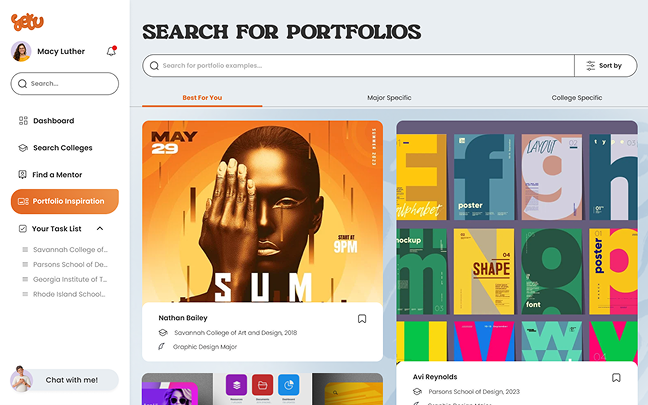Collapse Your Task List chevron
648x405 pixels.
[100, 229]
